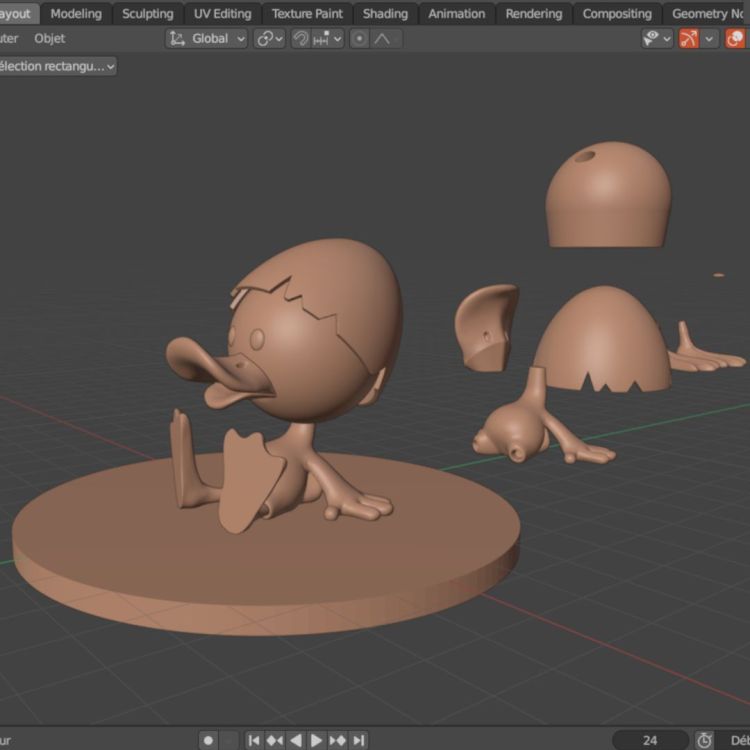Image resolution: width=750 pixels, height=750 pixels.
Task: Open the Shading workspace tab
Action: point(385,14)
